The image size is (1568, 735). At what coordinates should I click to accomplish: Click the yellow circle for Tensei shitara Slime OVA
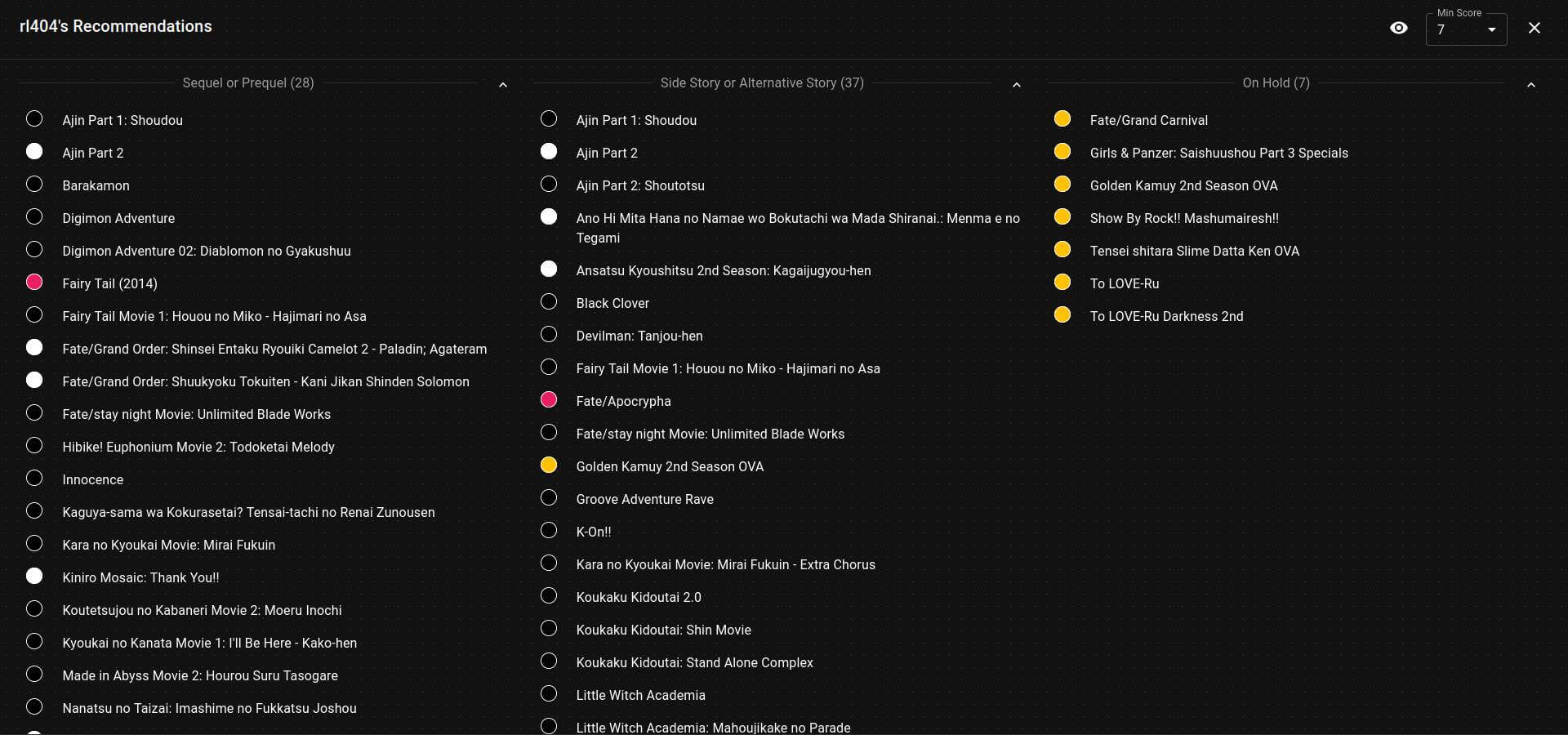pyautogui.click(x=1062, y=249)
